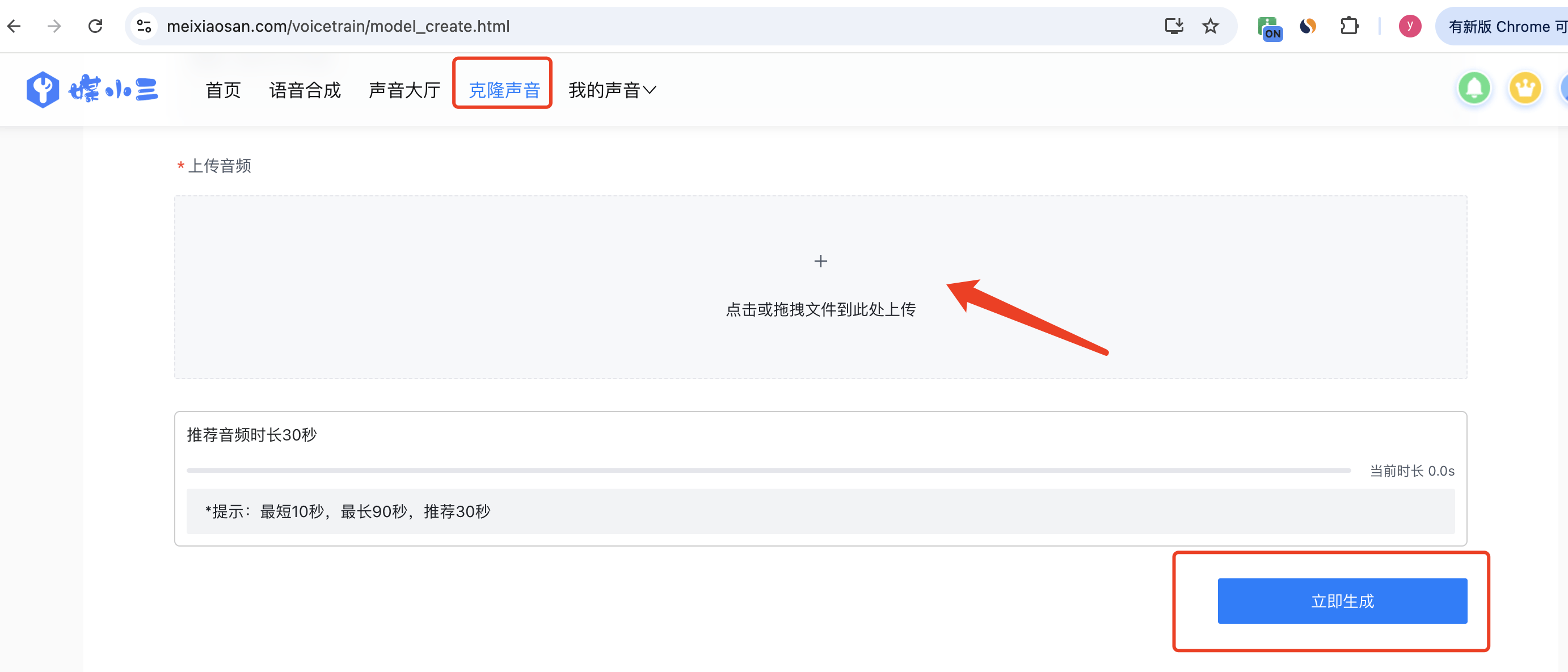1568x672 pixels.
Task: Bookmark page with star icon
Action: (1210, 26)
